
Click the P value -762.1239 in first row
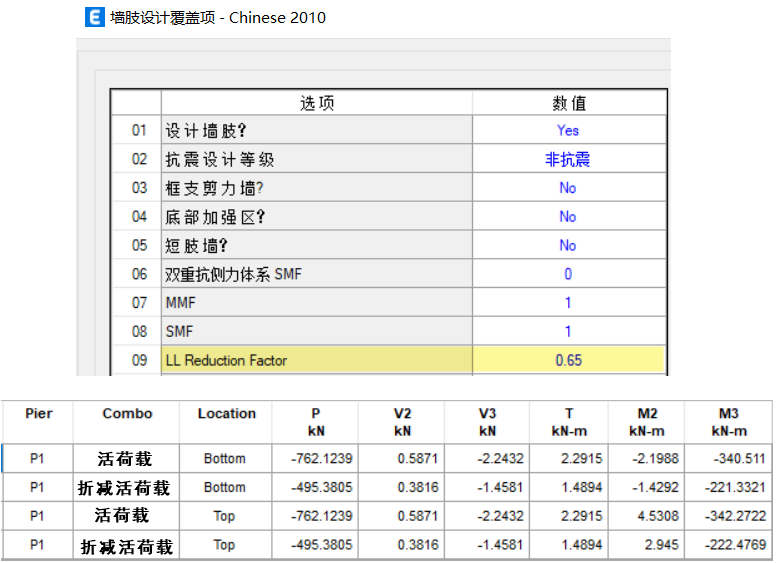pos(320,459)
